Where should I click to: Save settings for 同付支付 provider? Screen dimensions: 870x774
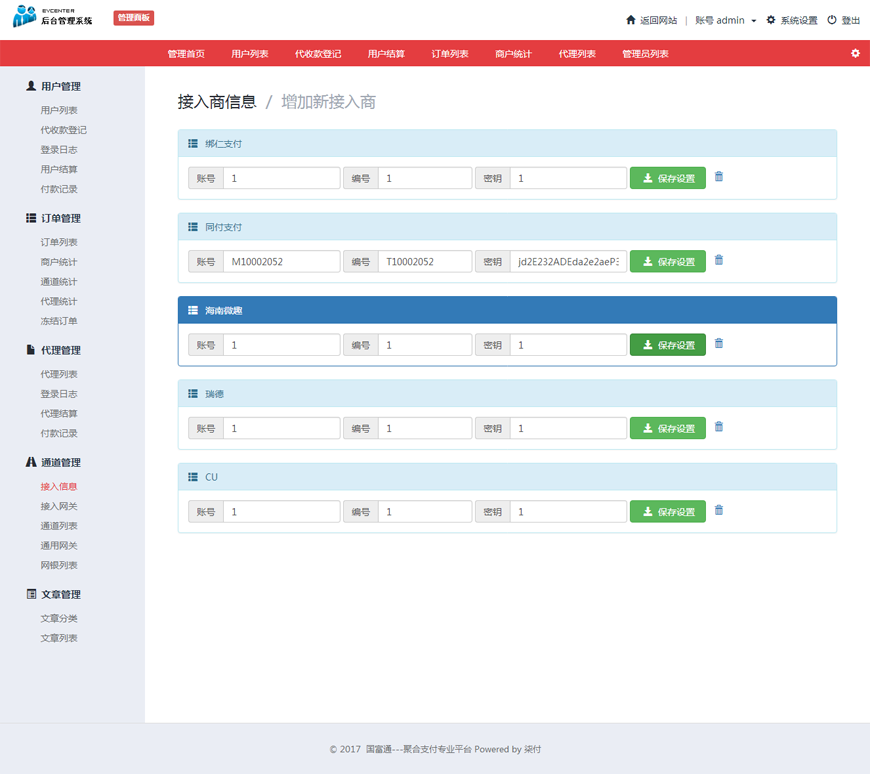click(667, 261)
